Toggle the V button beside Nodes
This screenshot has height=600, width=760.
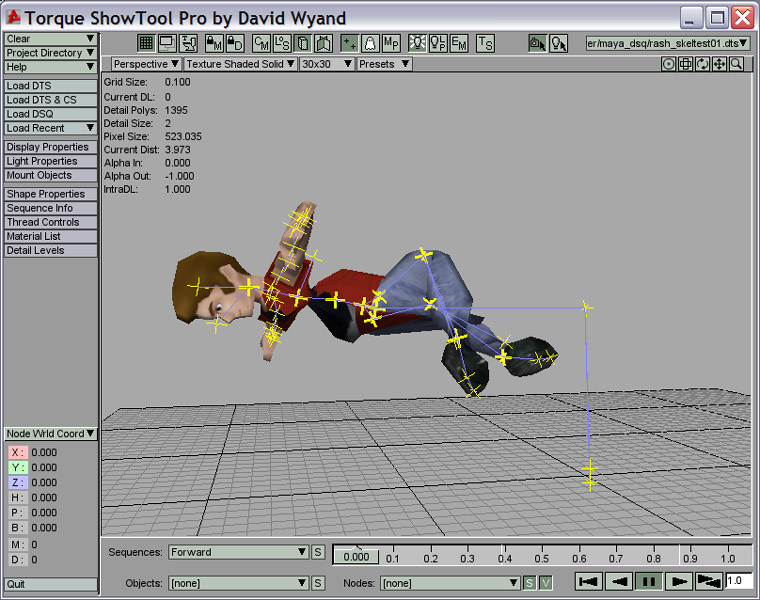[545, 582]
